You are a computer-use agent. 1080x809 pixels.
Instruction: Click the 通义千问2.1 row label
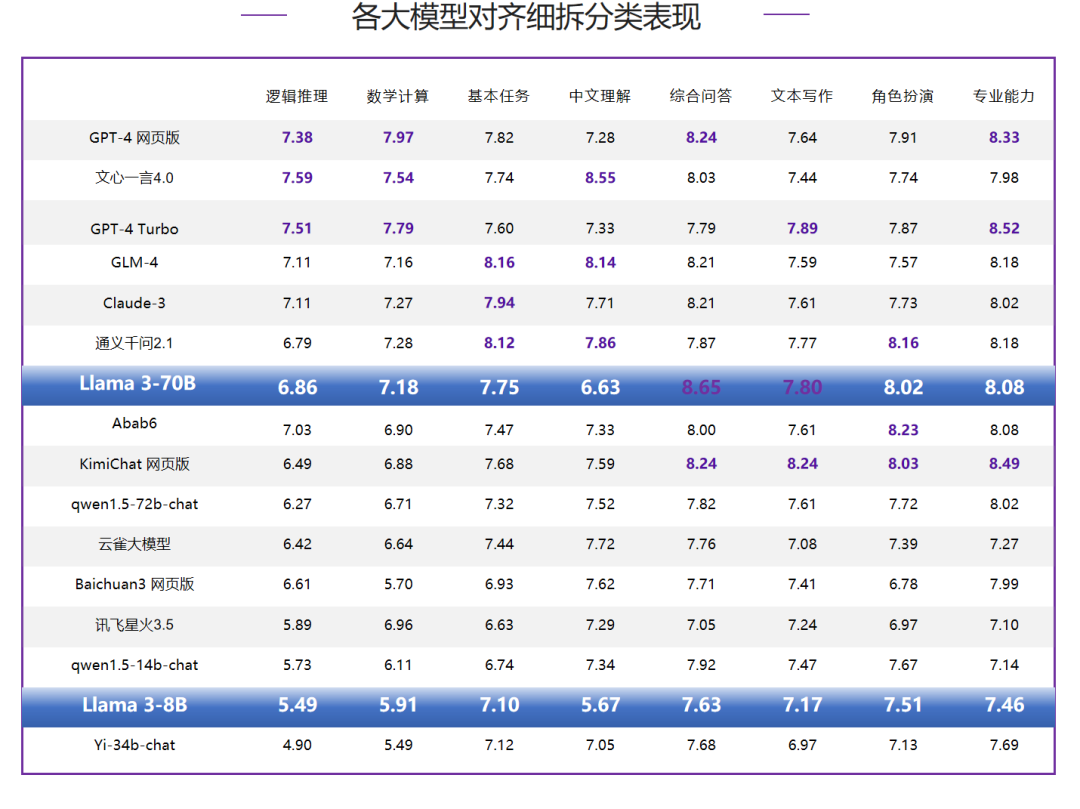pos(134,343)
